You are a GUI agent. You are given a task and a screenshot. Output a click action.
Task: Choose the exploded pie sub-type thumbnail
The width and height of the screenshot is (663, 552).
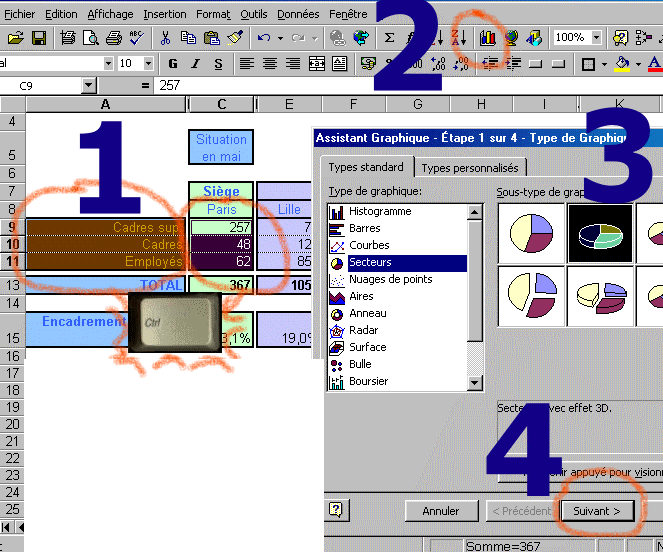tap(531, 296)
